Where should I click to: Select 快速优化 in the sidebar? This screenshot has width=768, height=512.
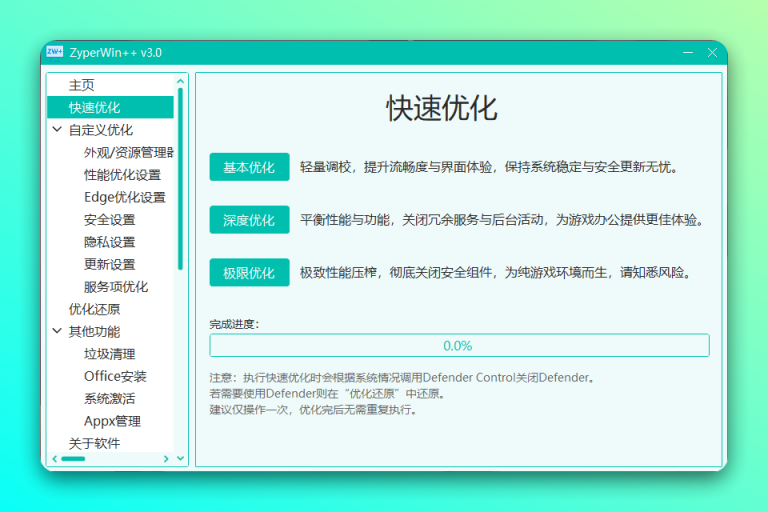(x=94, y=107)
